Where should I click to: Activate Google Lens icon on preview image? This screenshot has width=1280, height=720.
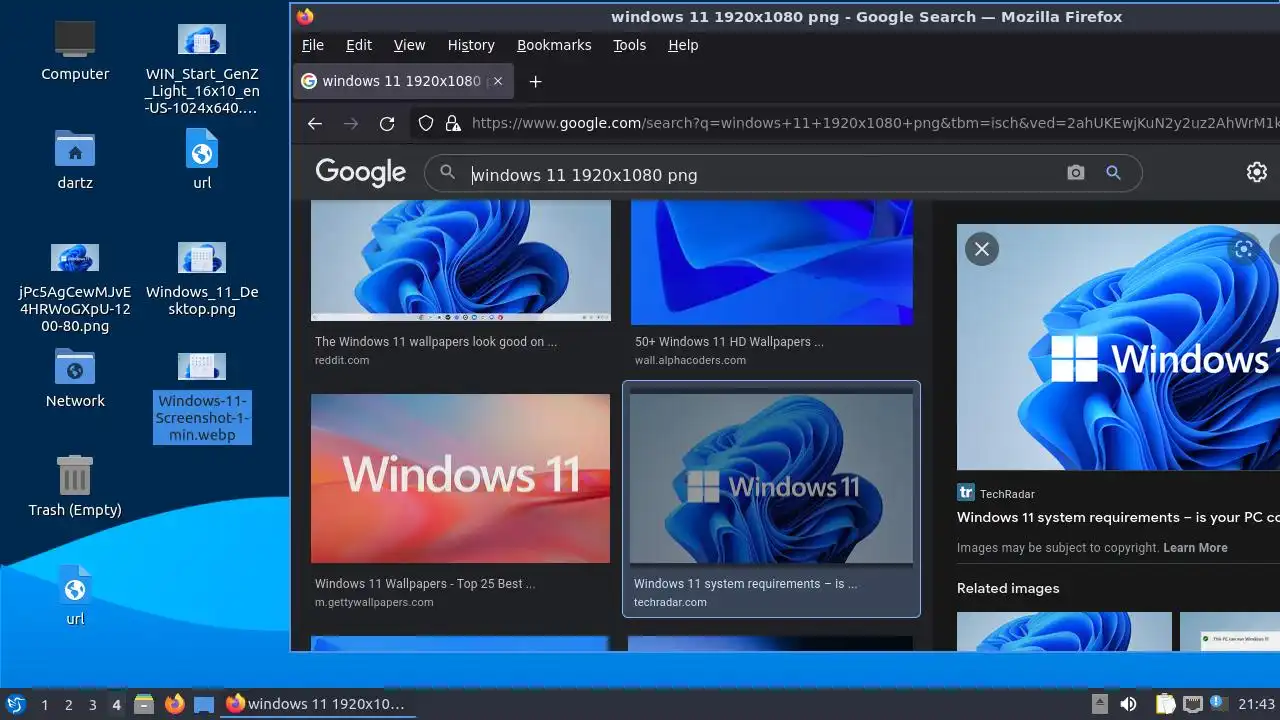tap(1244, 249)
